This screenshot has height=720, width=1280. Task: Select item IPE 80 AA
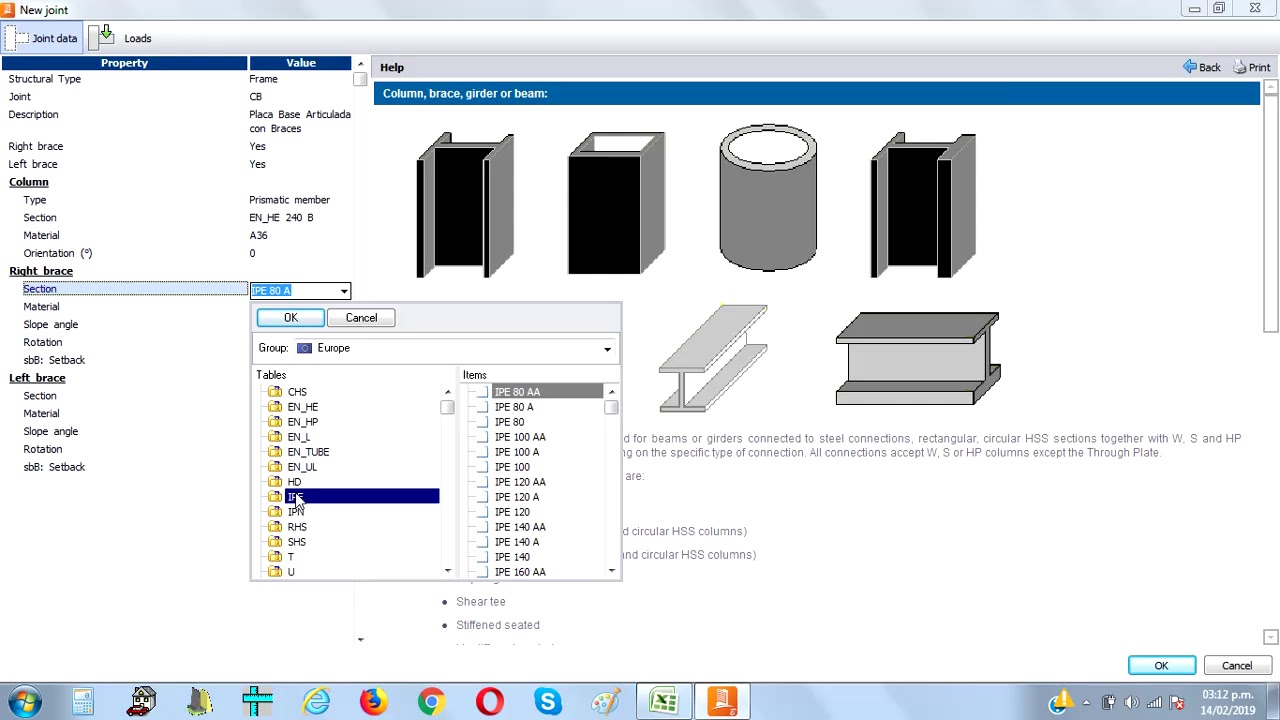coord(517,392)
